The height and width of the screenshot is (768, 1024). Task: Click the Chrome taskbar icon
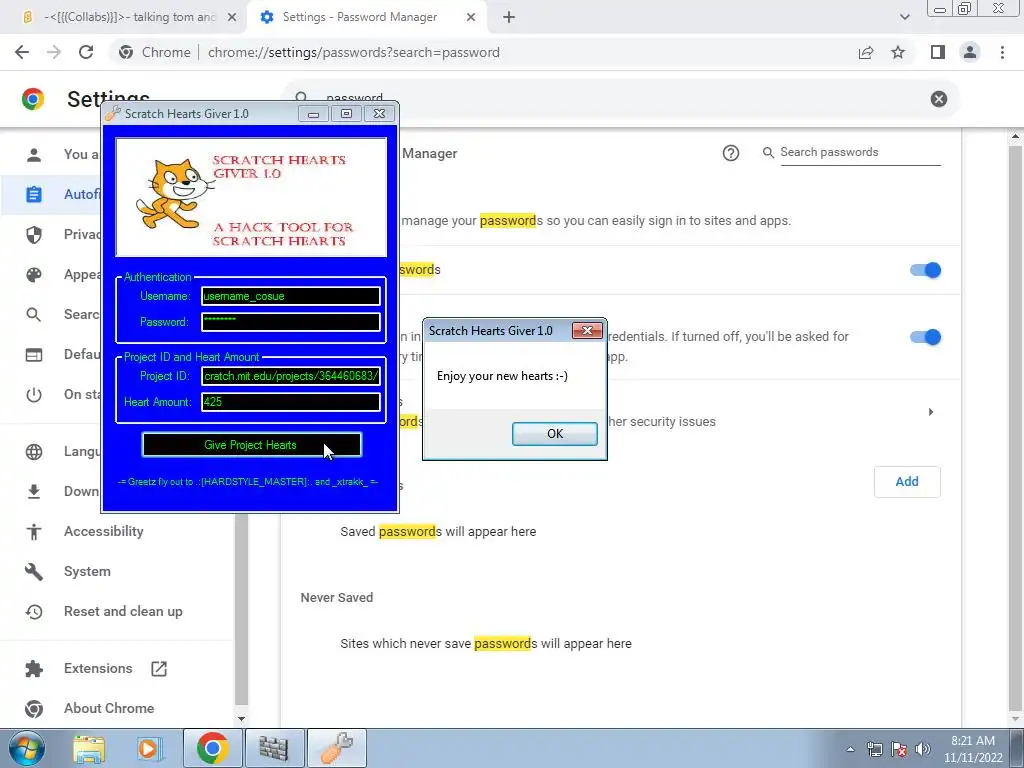pyautogui.click(x=212, y=748)
